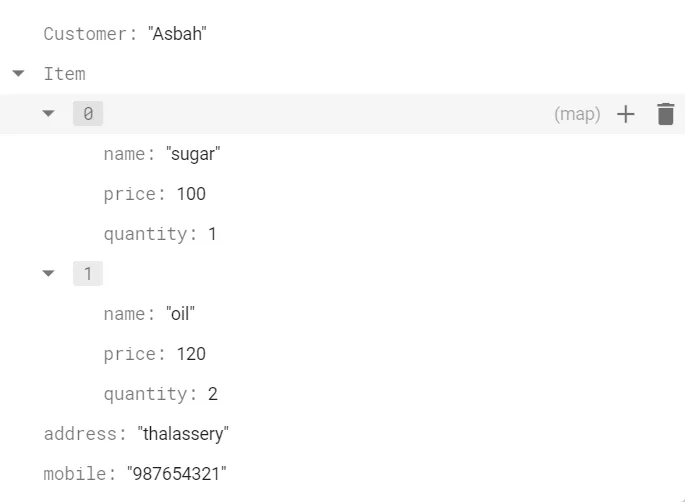The image size is (685, 502).
Task: Click the Item field name
Action: click(x=64, y=74)
